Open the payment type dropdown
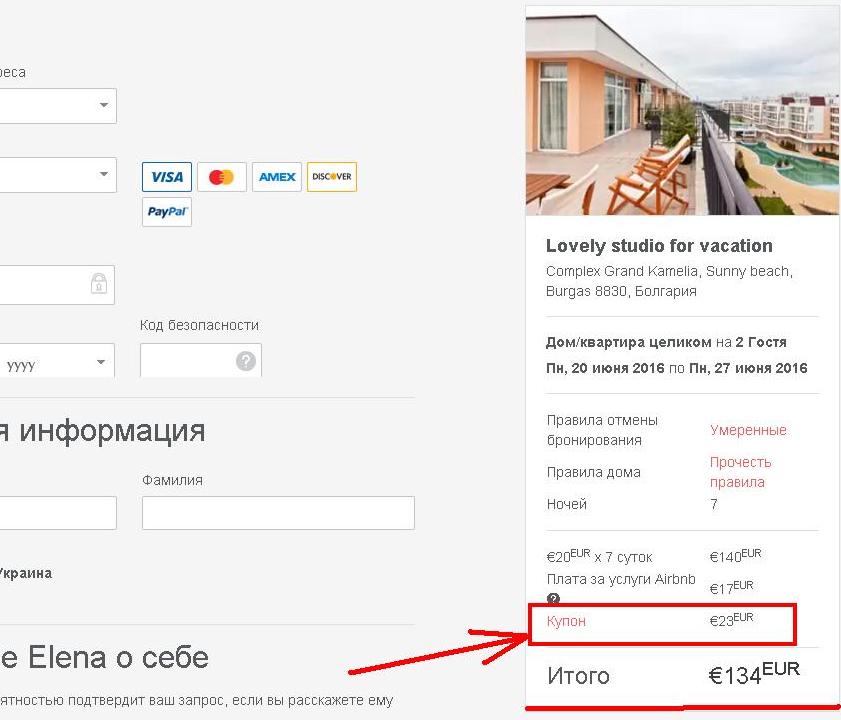This screenshot has height=720, width=841. tap(58, 175)
